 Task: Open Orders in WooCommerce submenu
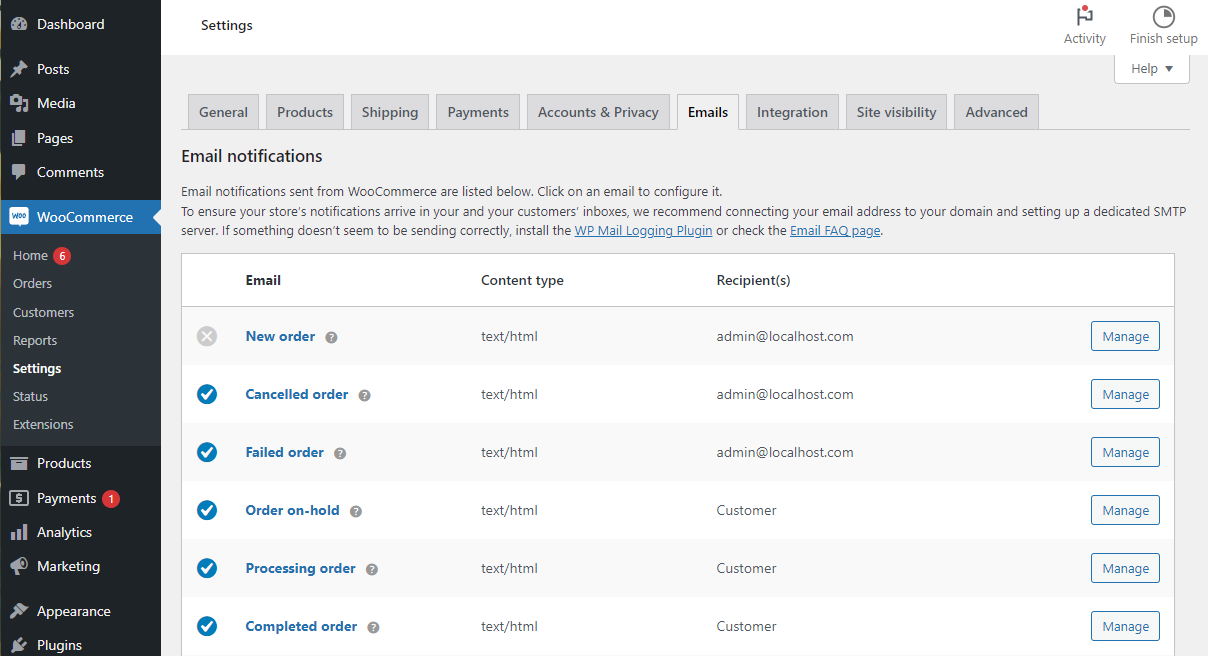[x=33, y=284]
